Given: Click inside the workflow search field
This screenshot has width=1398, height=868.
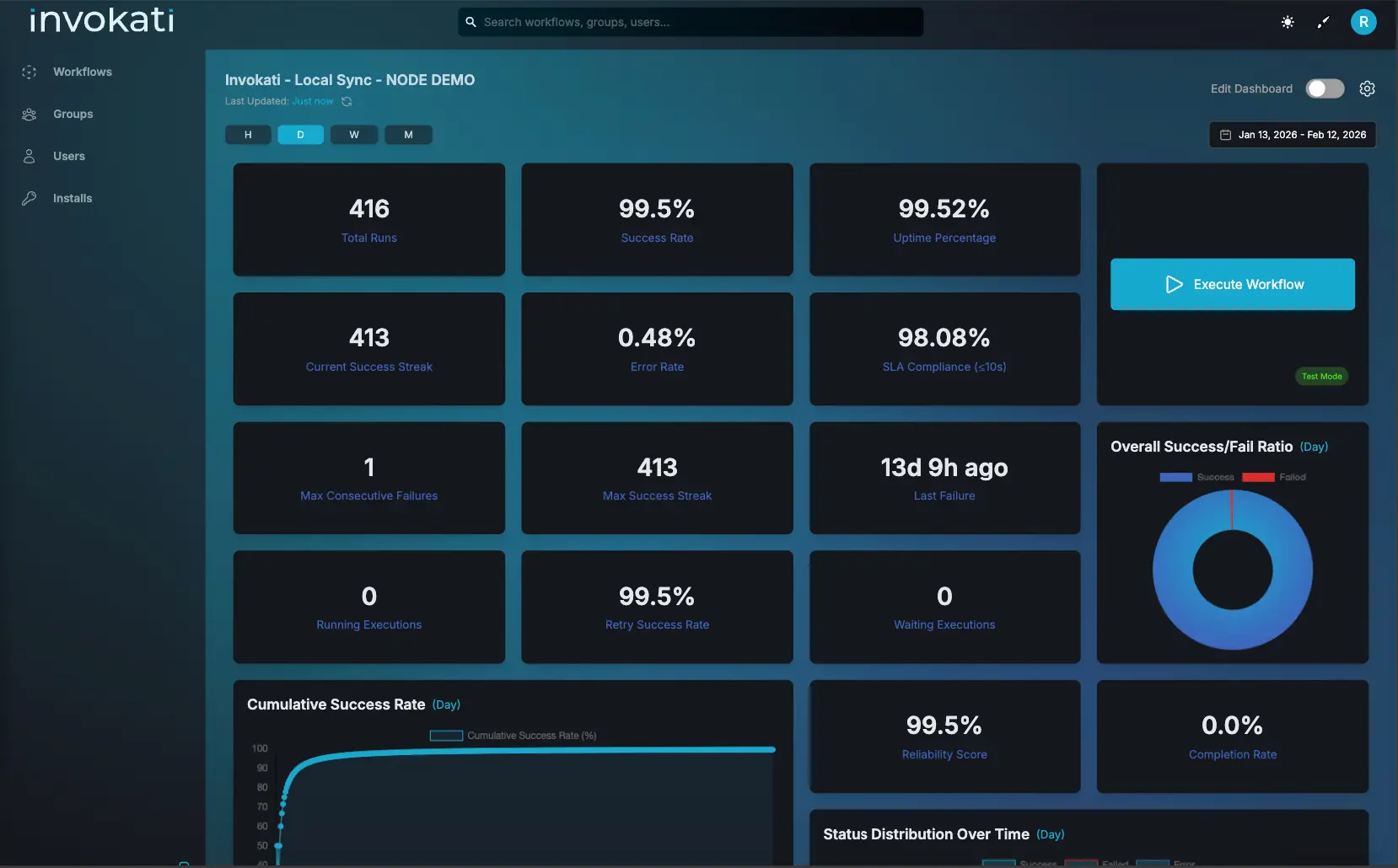Looking at the screenshot, I should pos(691,22).
